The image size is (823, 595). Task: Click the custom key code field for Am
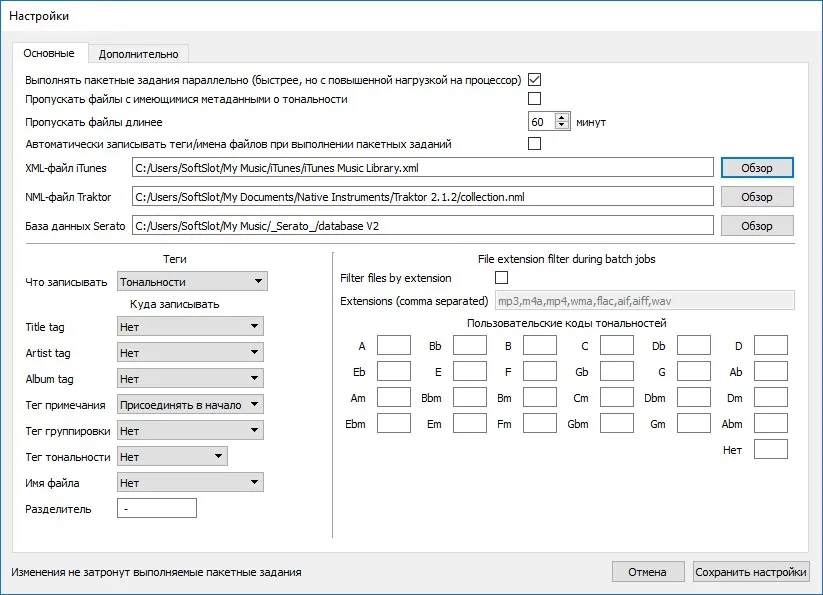pyautogui.click(x=394, y=398)
